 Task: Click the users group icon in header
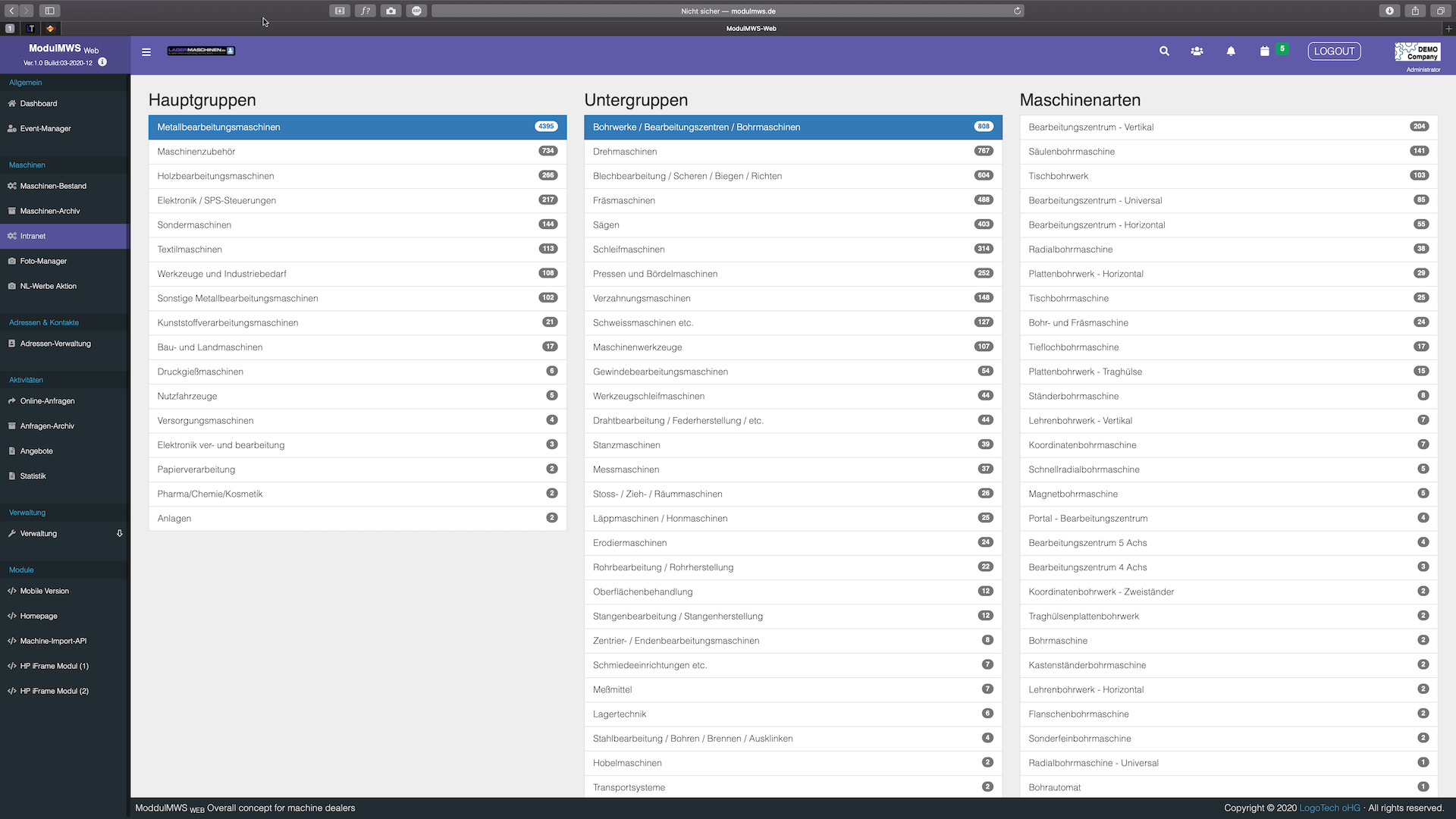click(x=1197, y=52)
